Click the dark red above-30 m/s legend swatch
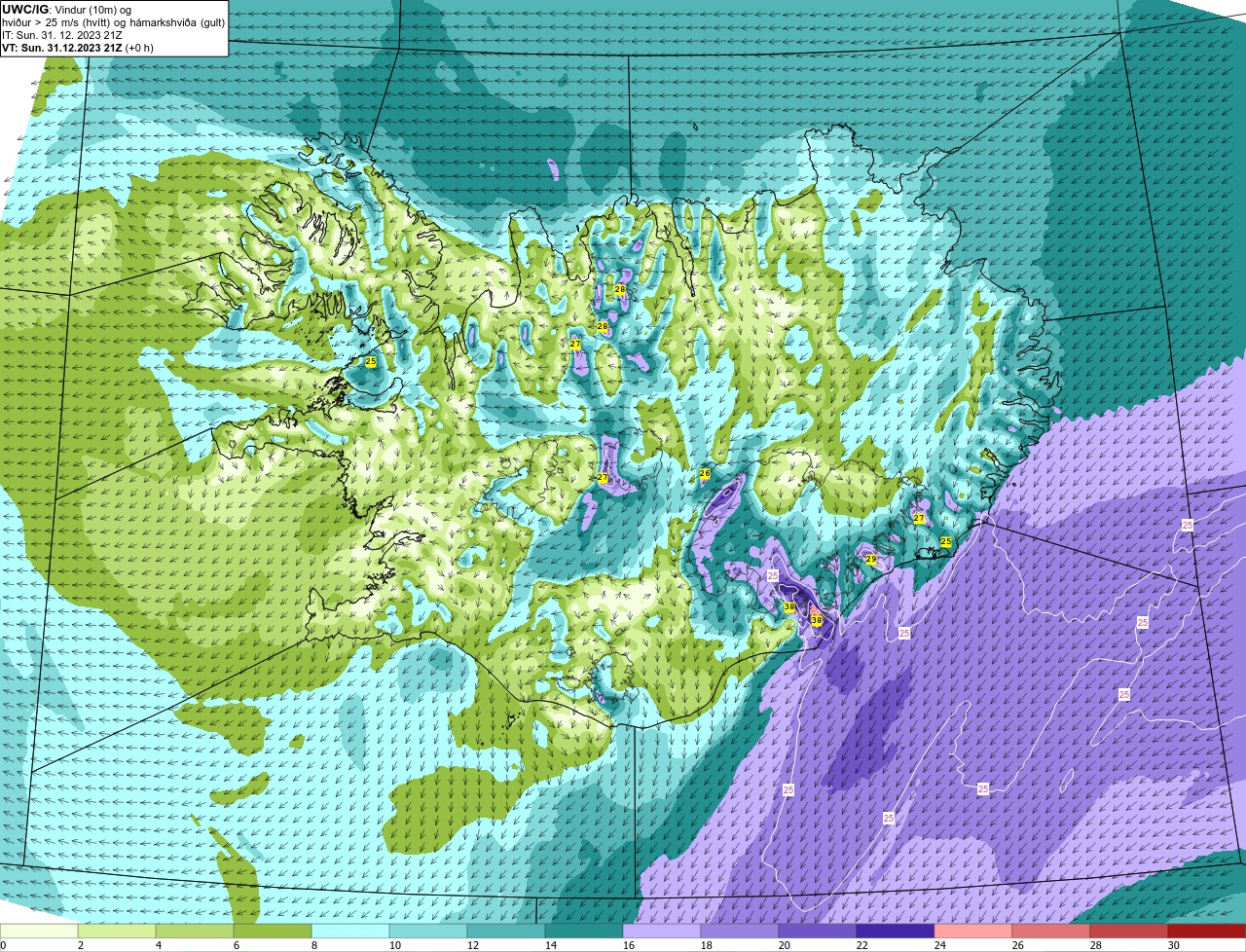 pos(1207,932)
